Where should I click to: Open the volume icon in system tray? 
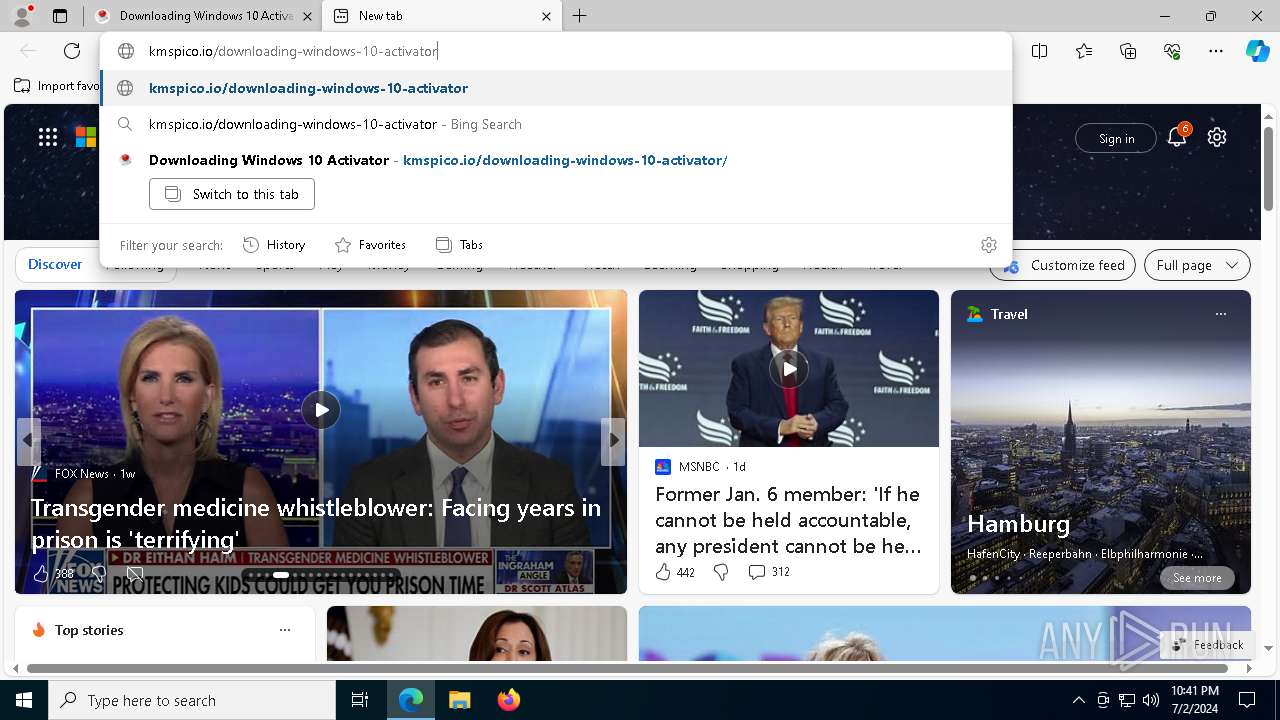click(x=1151, y=700)
